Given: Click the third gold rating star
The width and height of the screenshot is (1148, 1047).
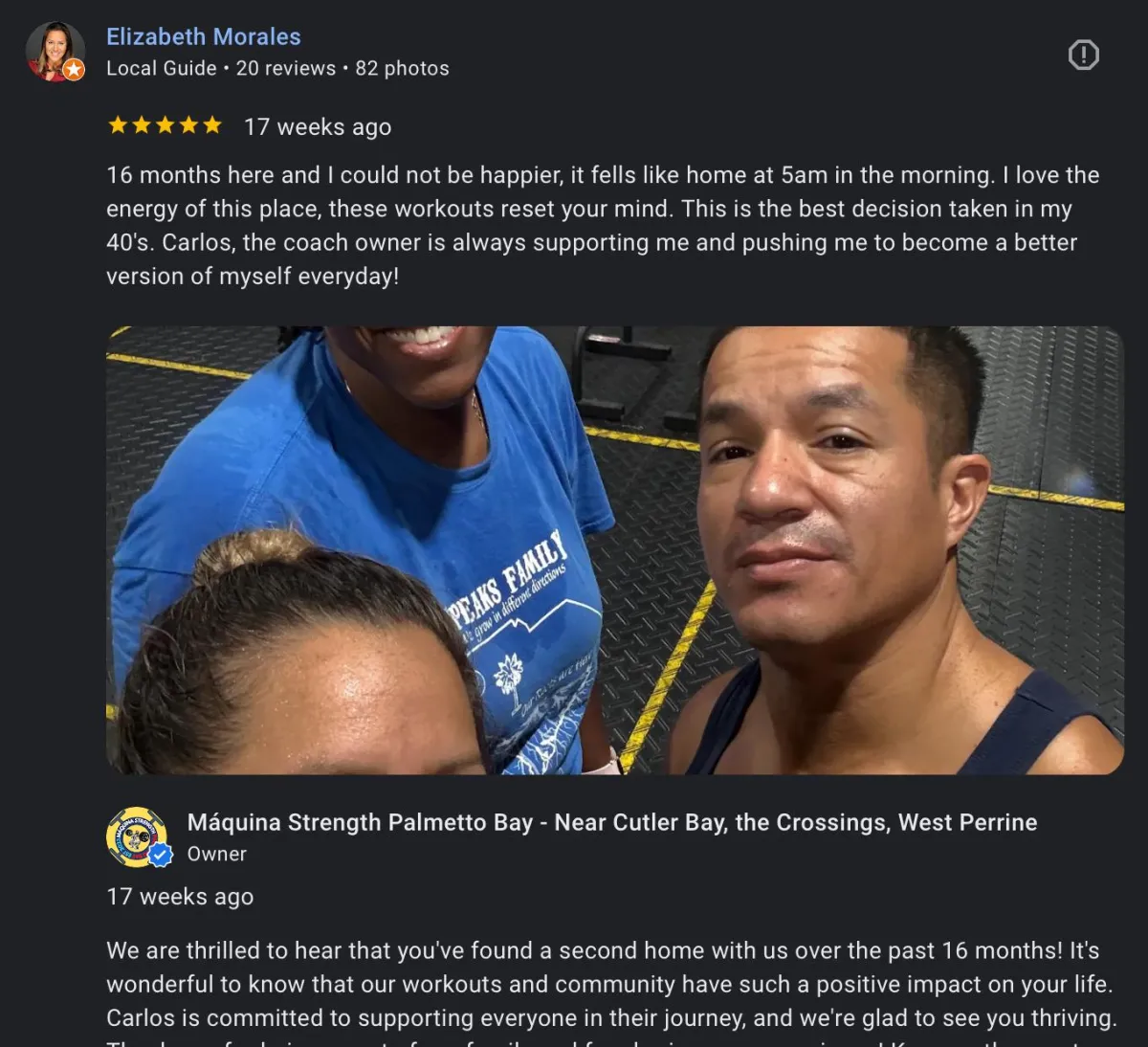Looking at the screenshot, I should 165,125.
